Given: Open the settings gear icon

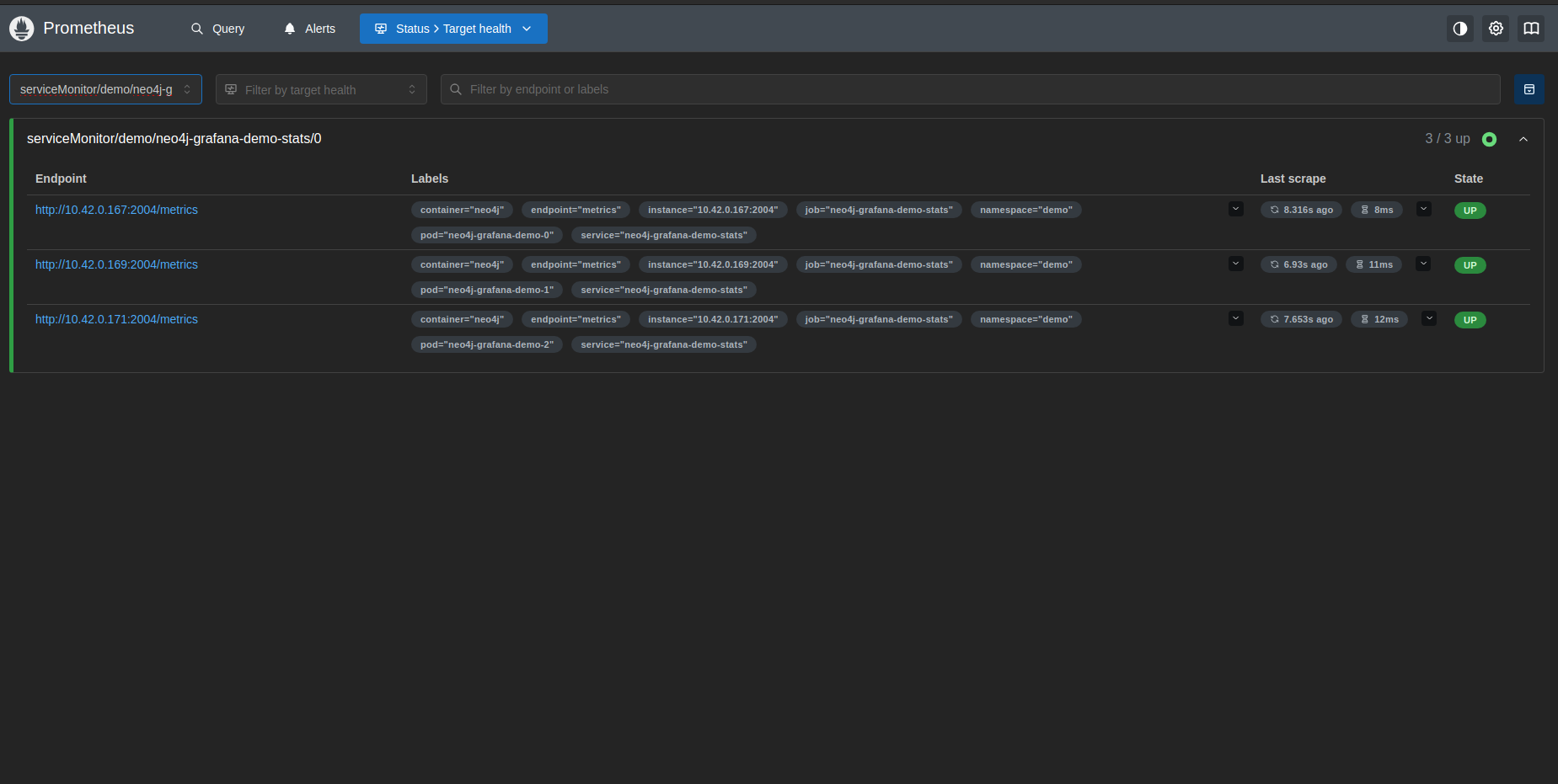Looking at the screenshot, I should [1496, 29].
